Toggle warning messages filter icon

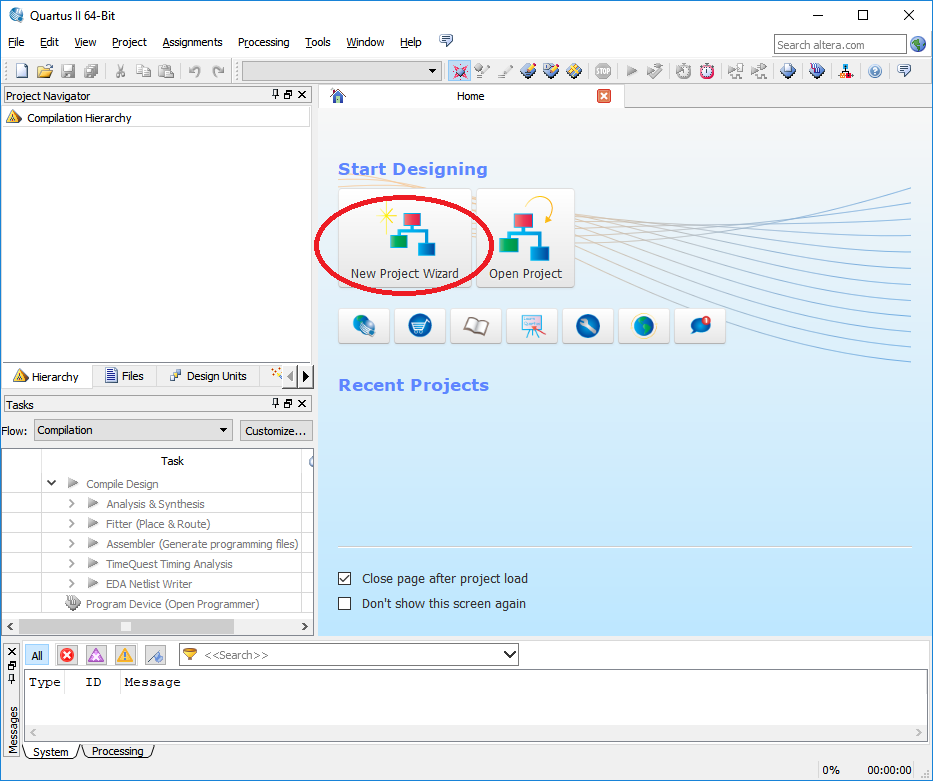pyautogui.click(x=125, y=655)
